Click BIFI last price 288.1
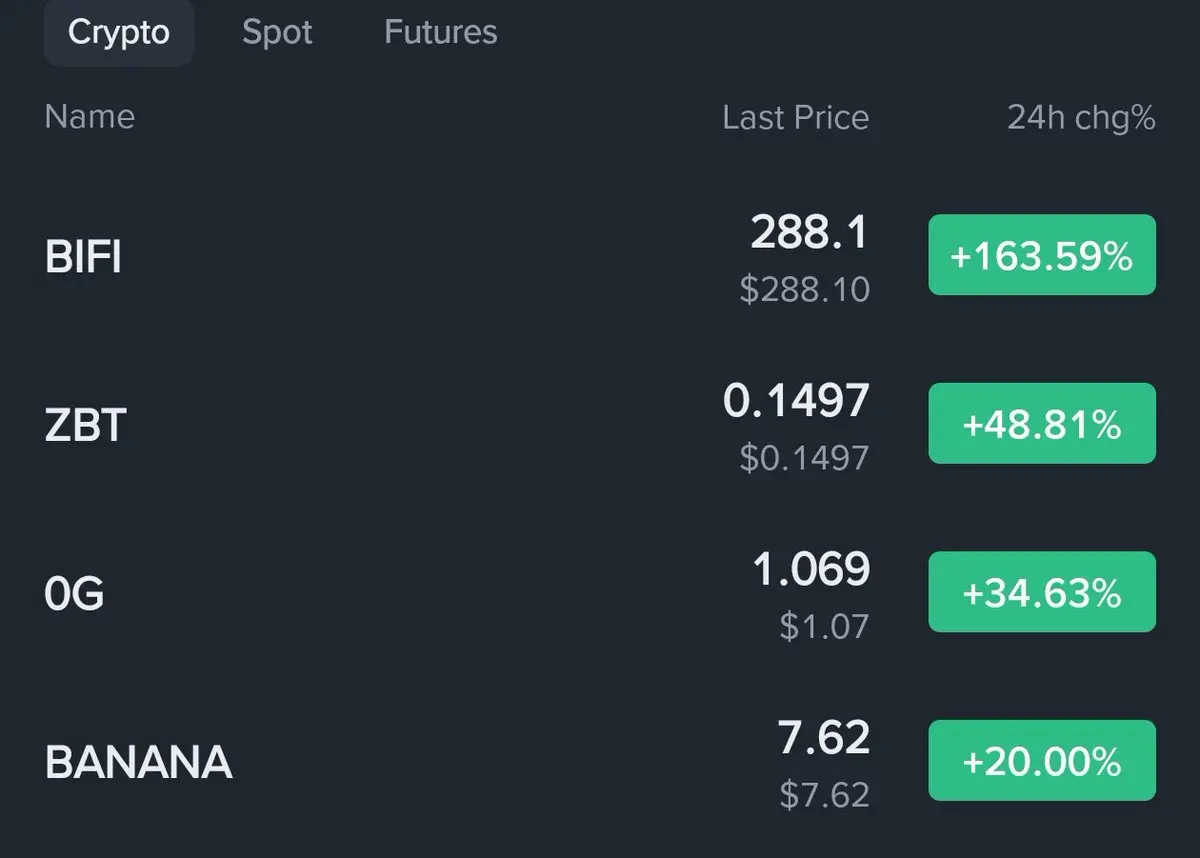The height and width of the screenshot is (858, 1200). 809,232
